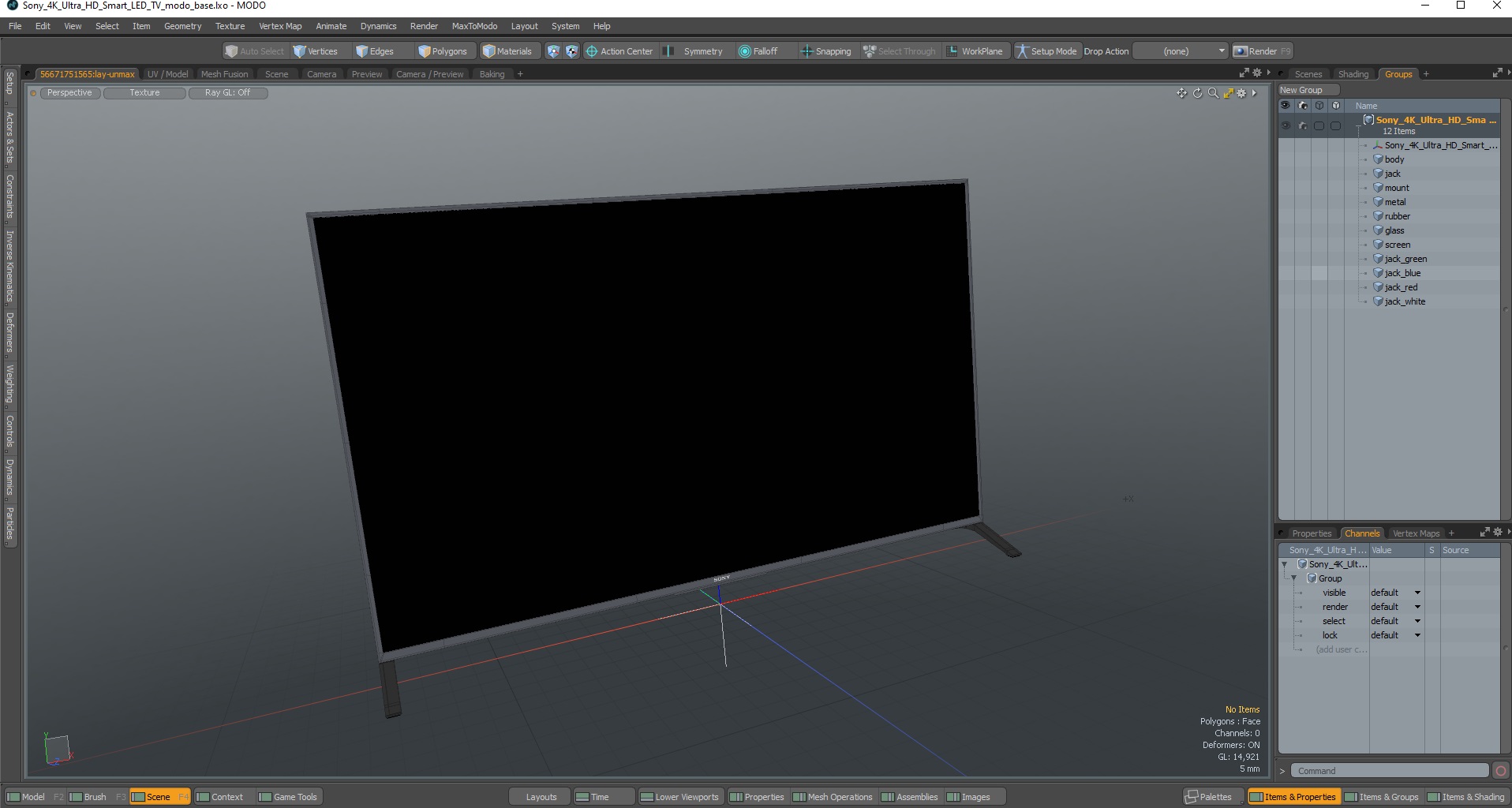
Task: Open viewport settings gear icon
Action: coord(1241,93)
